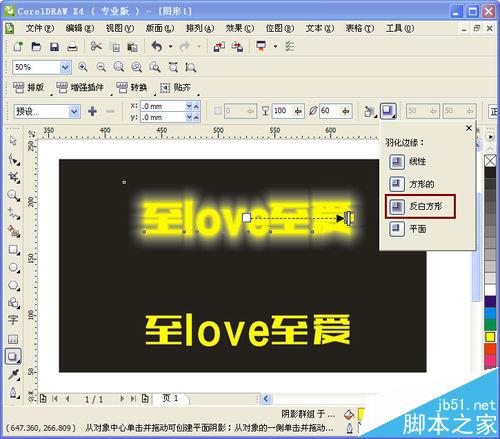The width and height of the screenshot is (500, 439).
Task: Click the x offset input field
Action: tap(162, 106)
